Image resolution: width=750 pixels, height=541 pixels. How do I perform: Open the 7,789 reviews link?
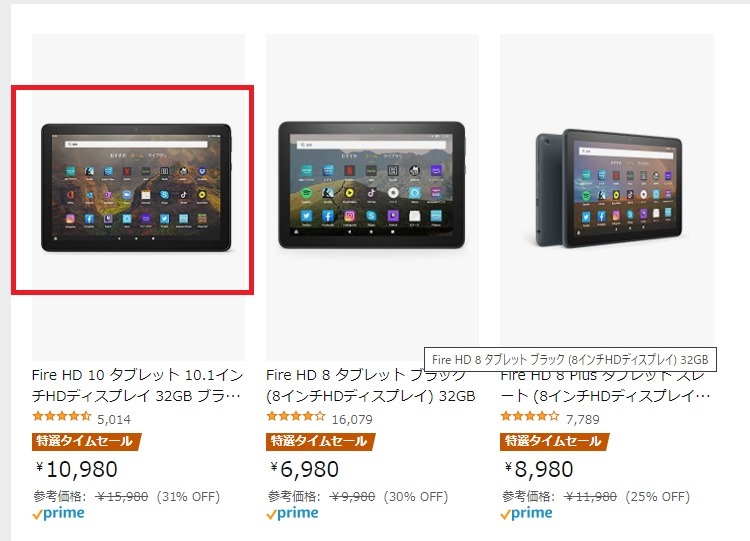[583, 420]
